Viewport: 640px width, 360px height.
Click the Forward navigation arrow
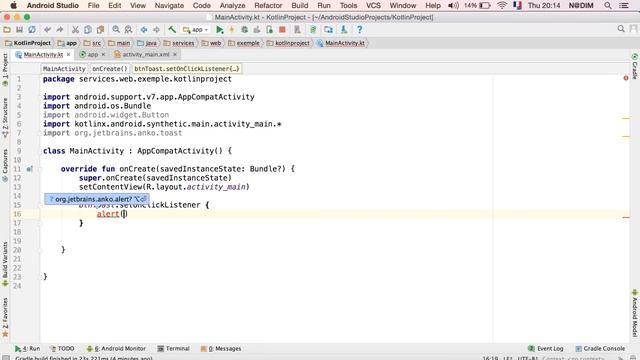[156, 29]
